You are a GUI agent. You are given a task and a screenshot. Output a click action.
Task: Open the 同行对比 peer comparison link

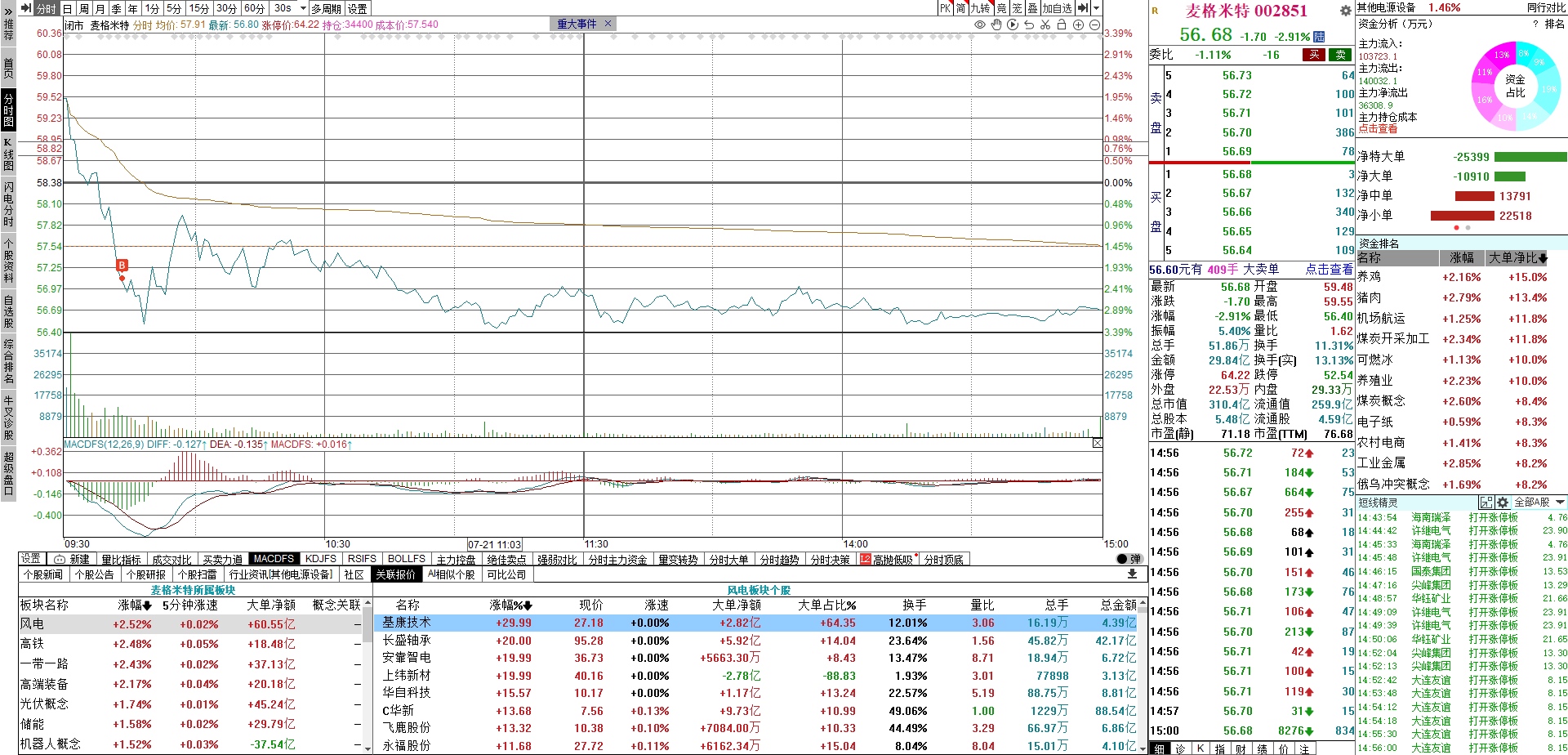point(1546,7)
